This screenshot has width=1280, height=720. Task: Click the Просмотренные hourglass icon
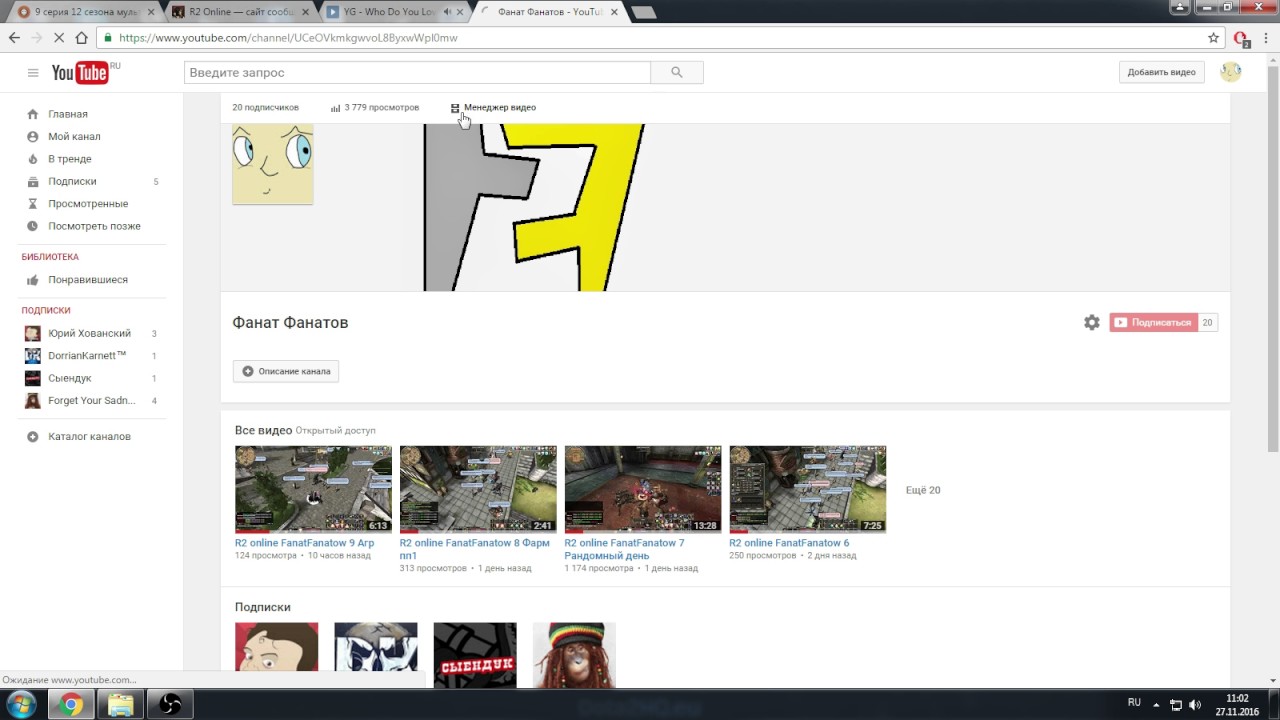point(33,204)
